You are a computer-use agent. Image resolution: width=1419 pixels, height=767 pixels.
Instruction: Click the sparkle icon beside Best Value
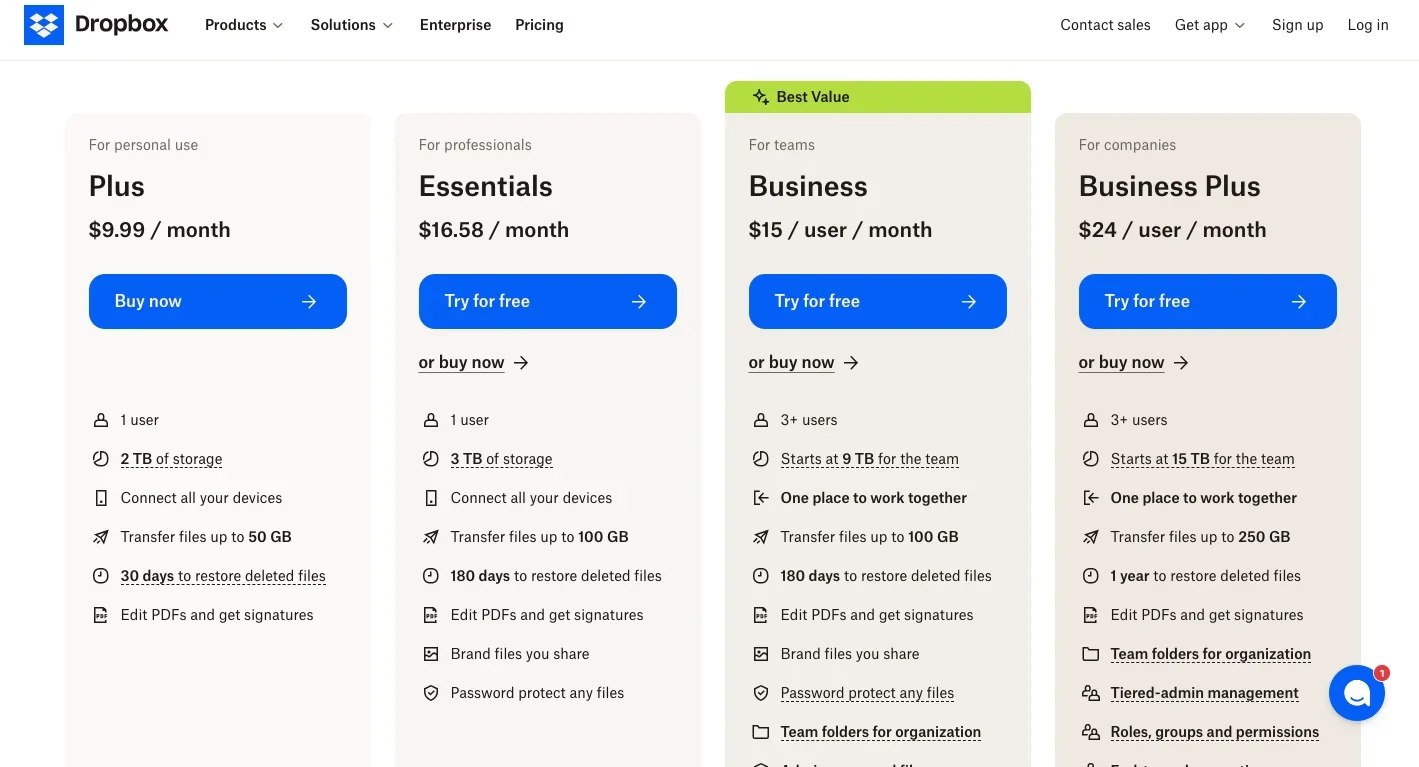click(760, 97)
